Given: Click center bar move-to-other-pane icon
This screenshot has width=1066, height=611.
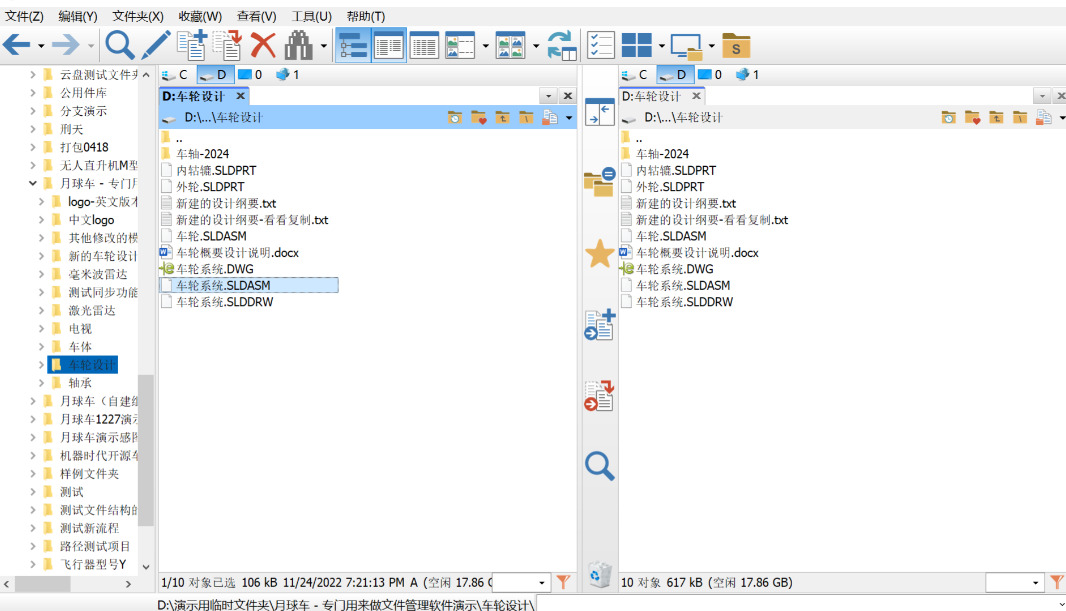Looking at the screenshot, I should pyautogui.click(x=600, y=396).
